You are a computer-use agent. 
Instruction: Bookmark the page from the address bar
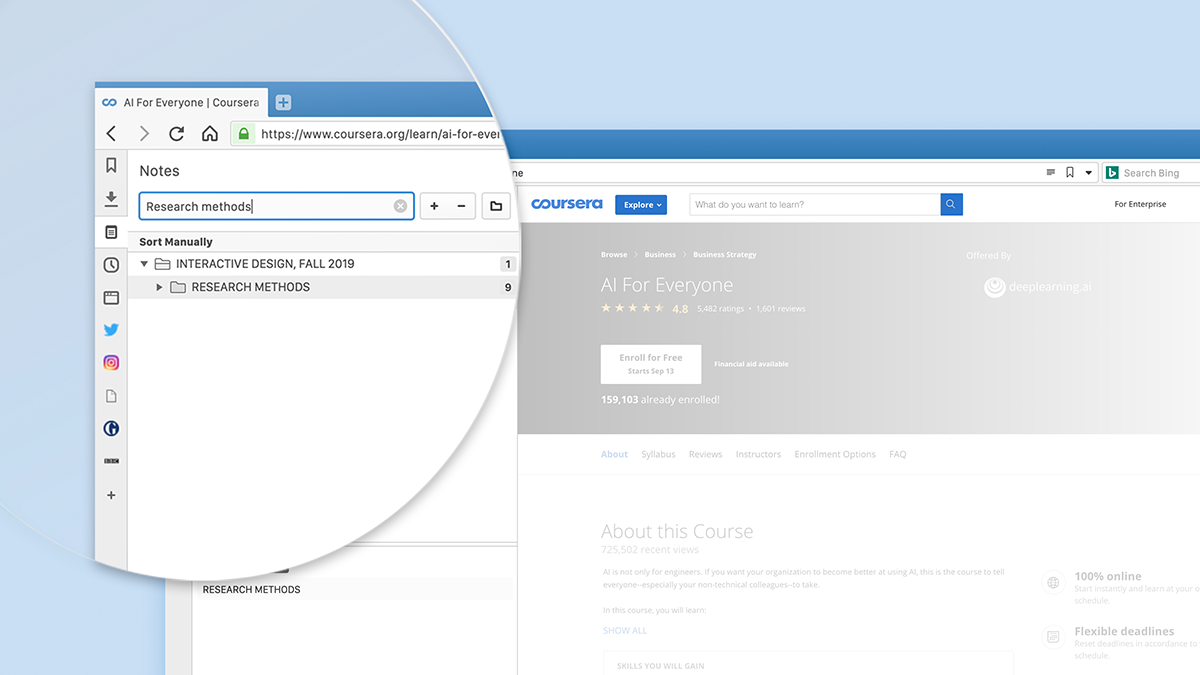tap(1069, 172)
